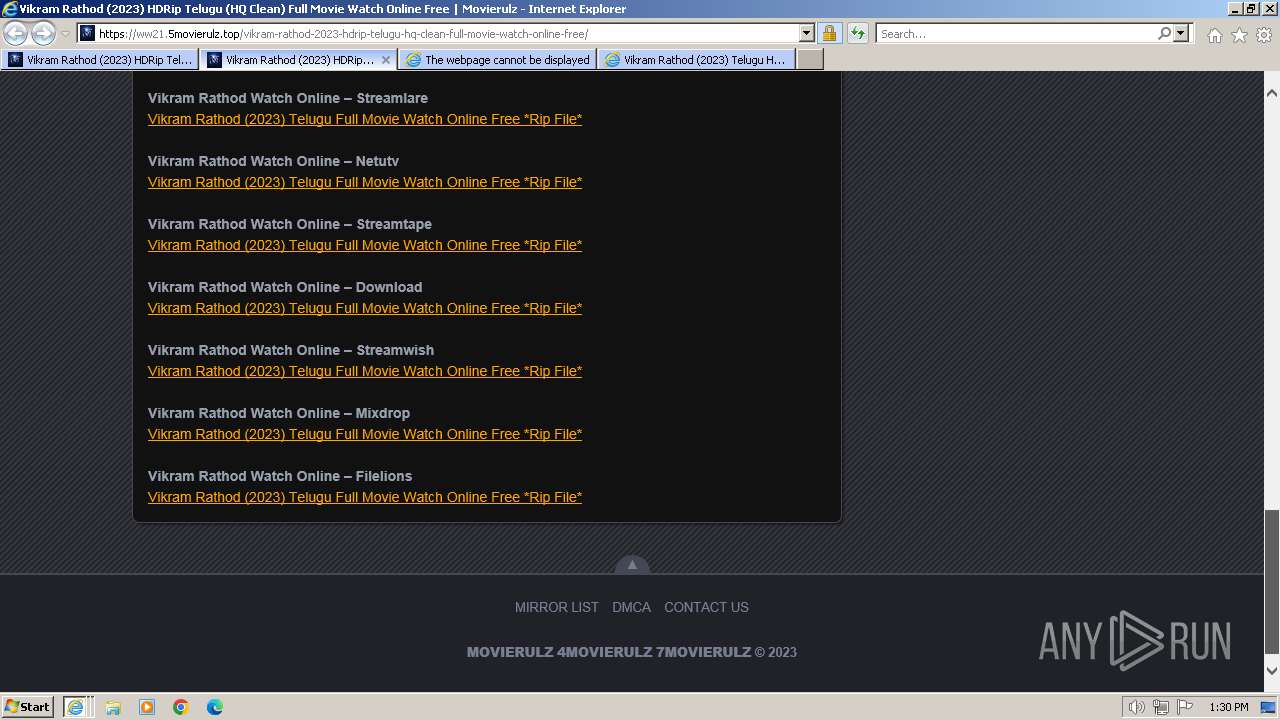The width and height of the screenshot is (1280, 720).
Task: Click the Refresh page icon
Action: click(x=857, y=33)
